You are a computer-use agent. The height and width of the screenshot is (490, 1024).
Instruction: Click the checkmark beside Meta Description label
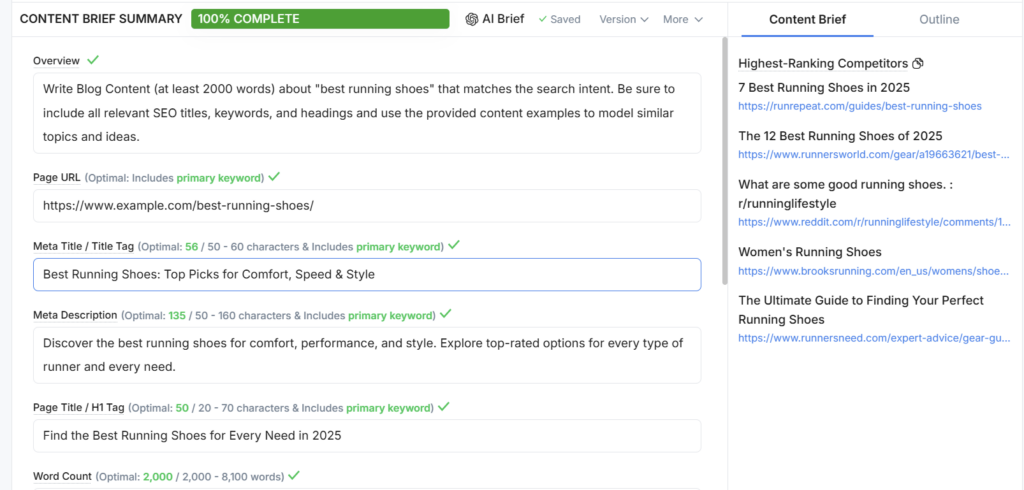[445, 314]
